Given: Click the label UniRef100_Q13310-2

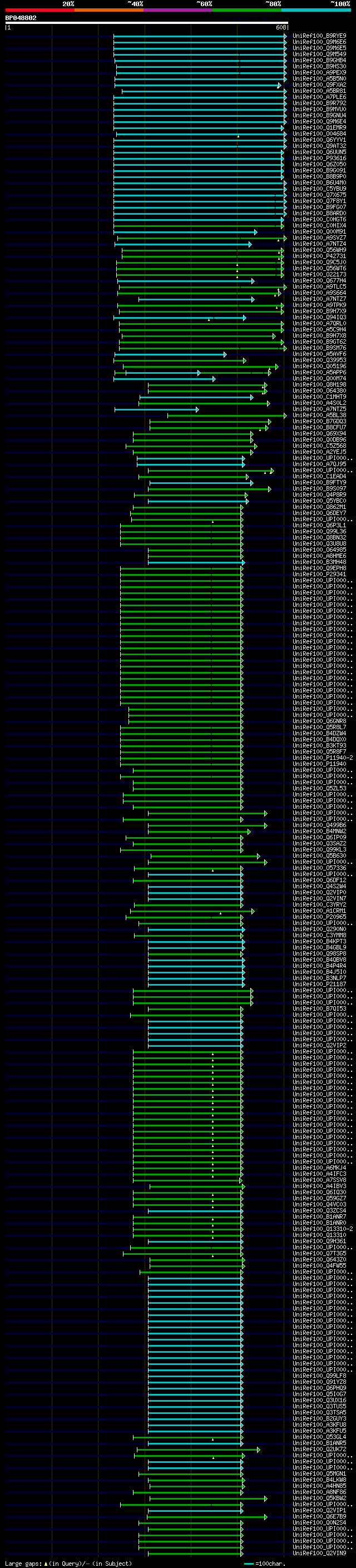Looking at the screenshot, I should click(x=323, y=1229).
